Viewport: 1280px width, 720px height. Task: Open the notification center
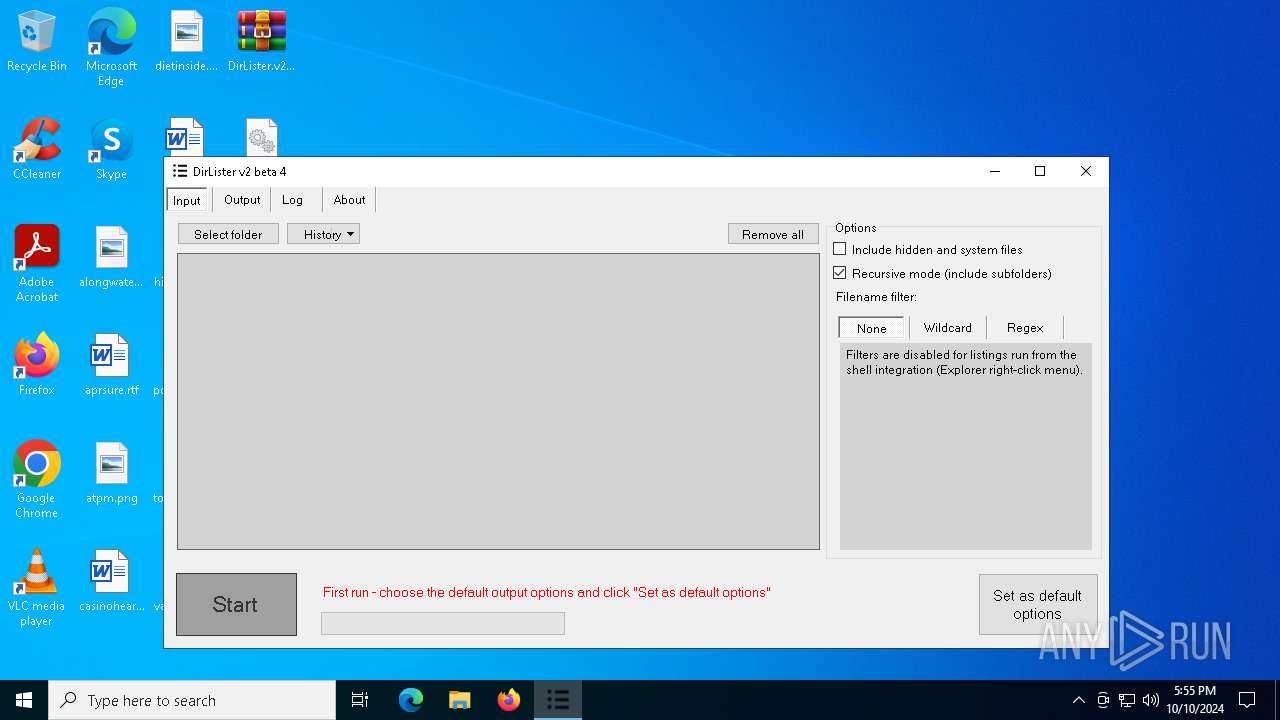(x=1247, y=700)
